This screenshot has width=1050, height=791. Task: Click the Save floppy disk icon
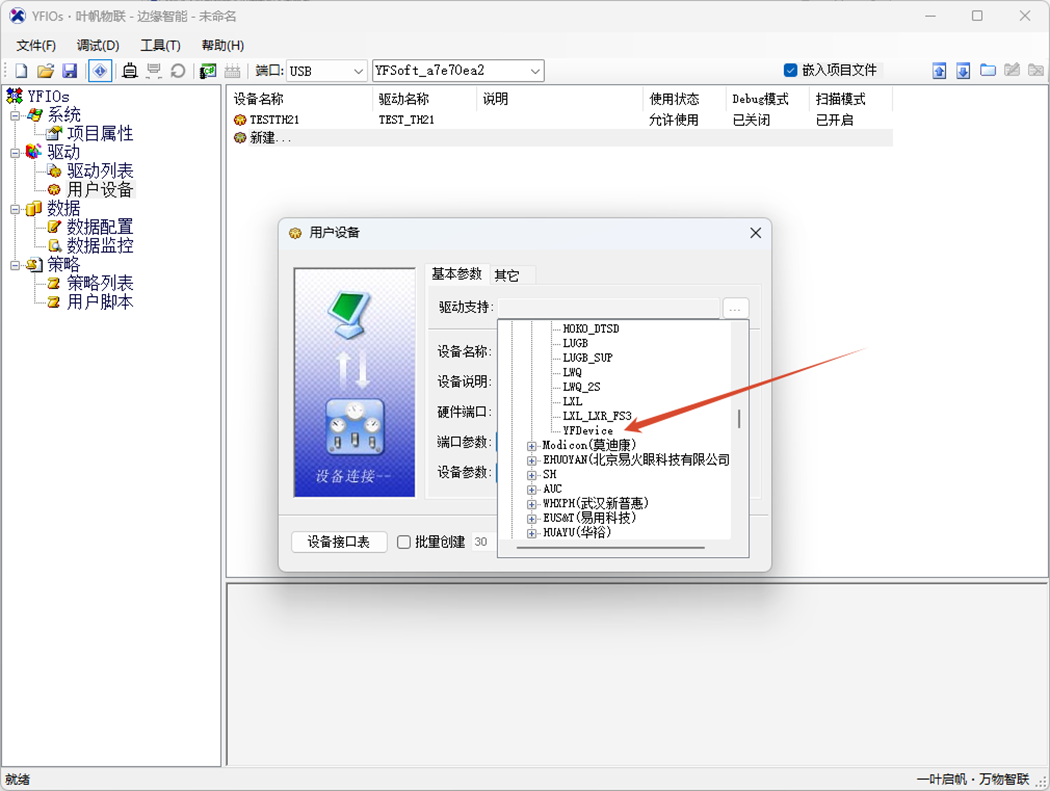(x=70, y=70)
